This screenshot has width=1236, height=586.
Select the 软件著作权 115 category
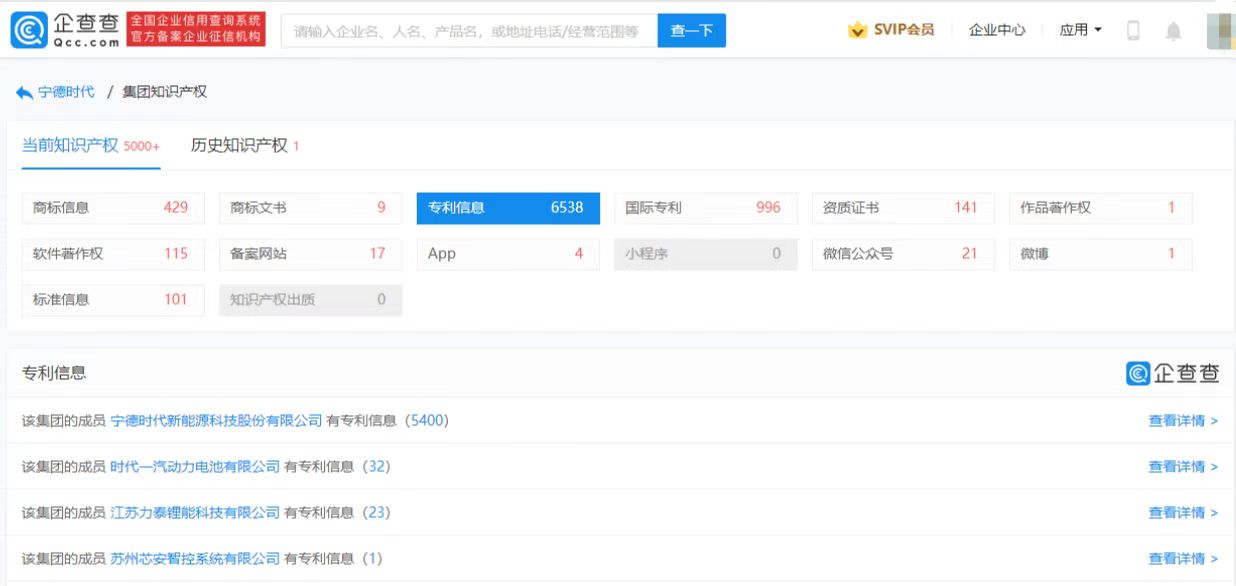click(113, 254)
